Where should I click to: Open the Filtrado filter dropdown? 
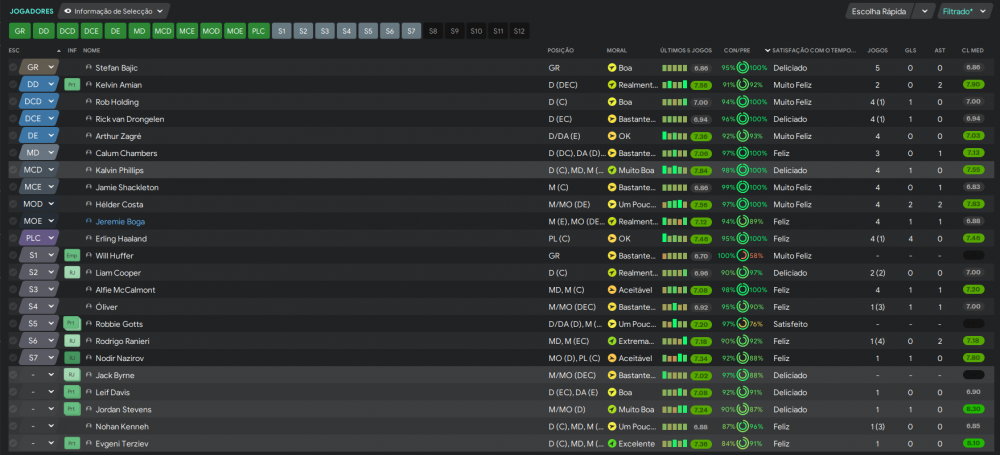[967, 11]
